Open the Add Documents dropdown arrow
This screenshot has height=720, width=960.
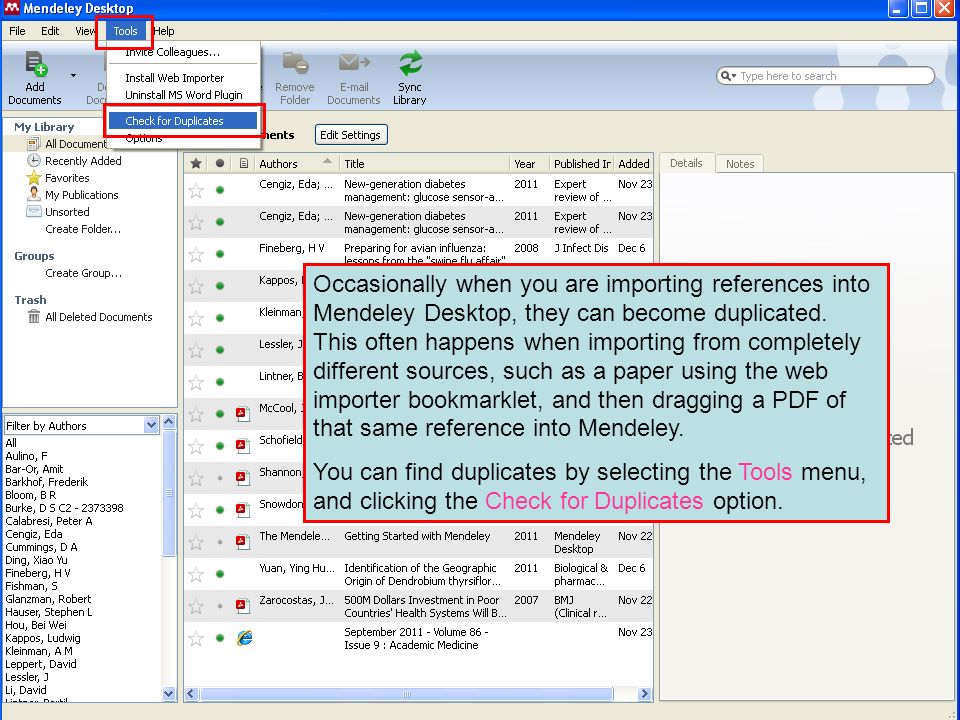tap(73, 76)
